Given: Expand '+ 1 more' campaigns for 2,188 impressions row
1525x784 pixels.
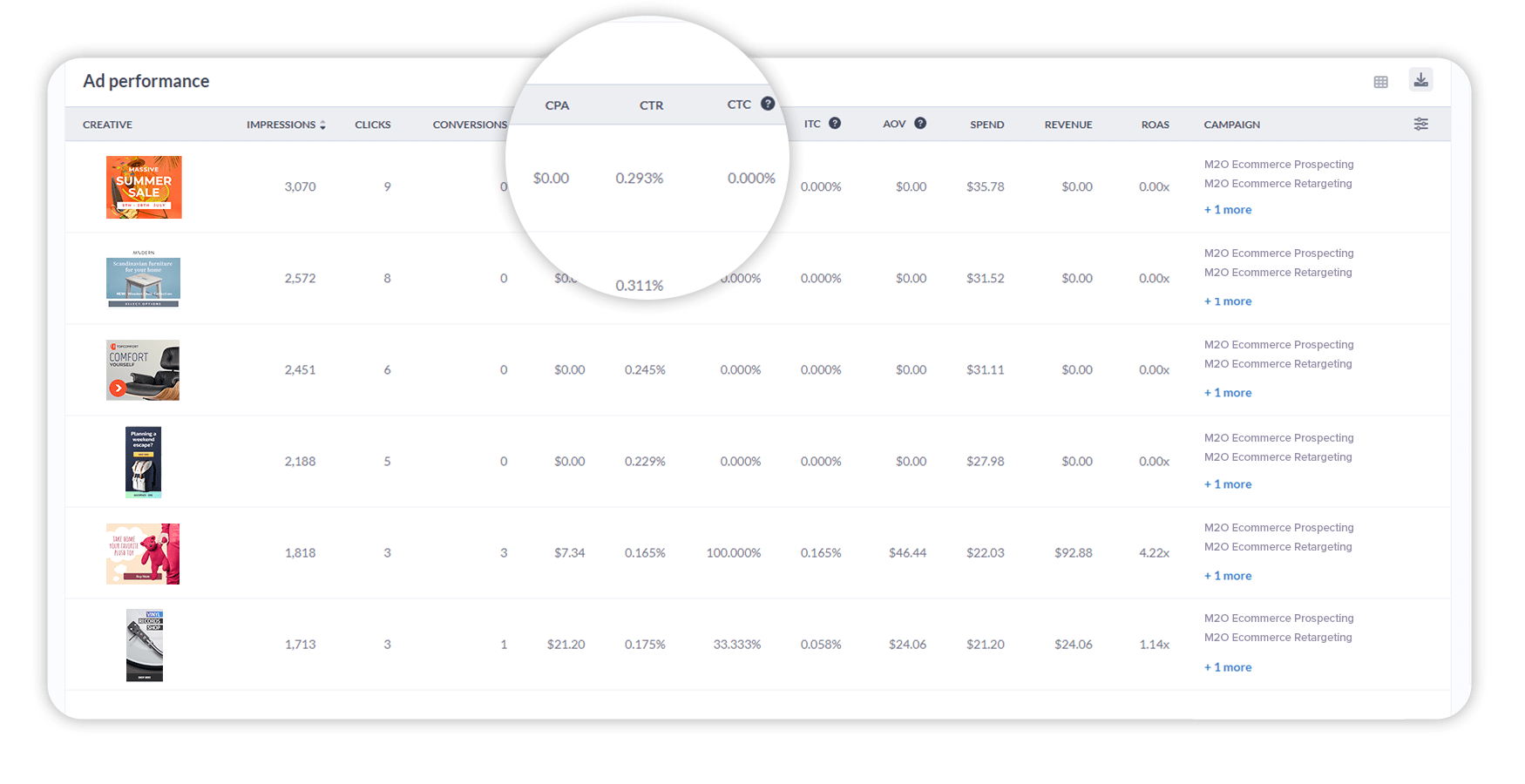Looking at the screenshot, I should point(1228,484).
